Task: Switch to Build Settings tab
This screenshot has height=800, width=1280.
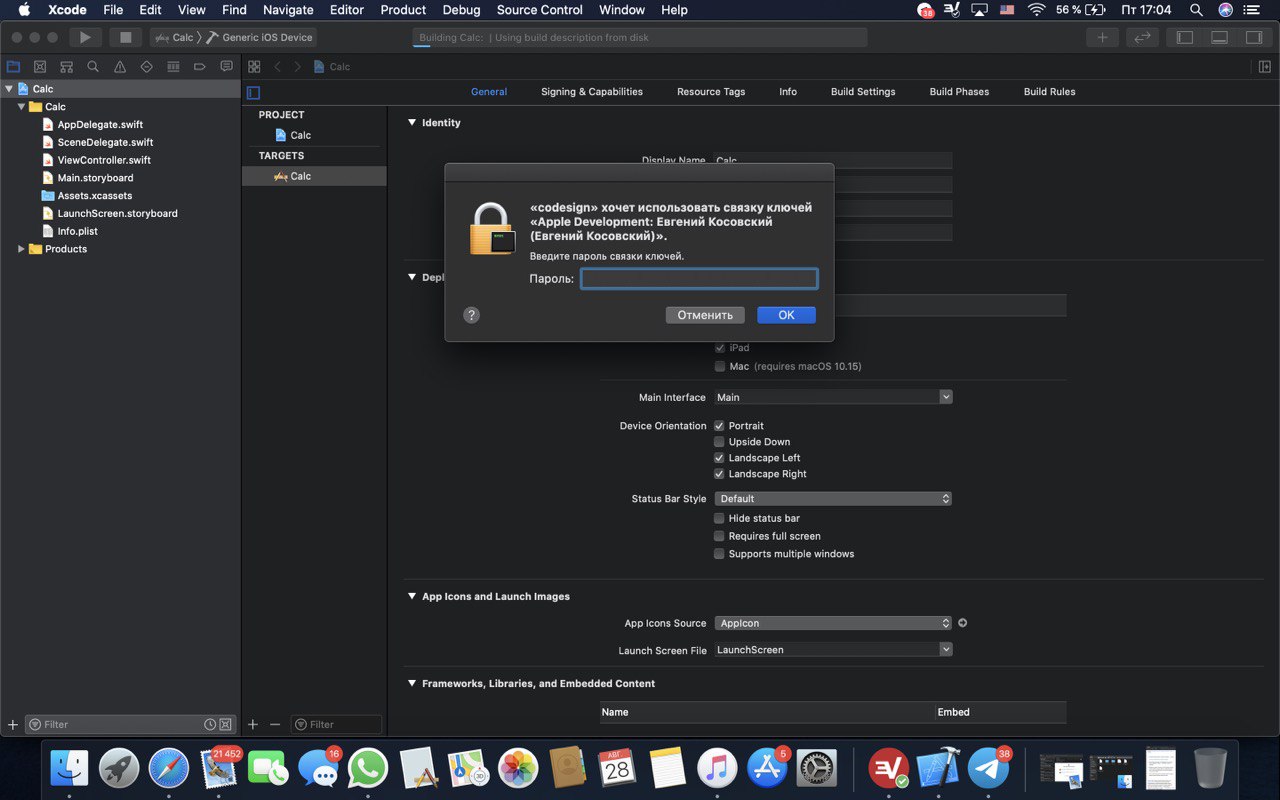Action: pyautogui.click(x=863, y=92)
